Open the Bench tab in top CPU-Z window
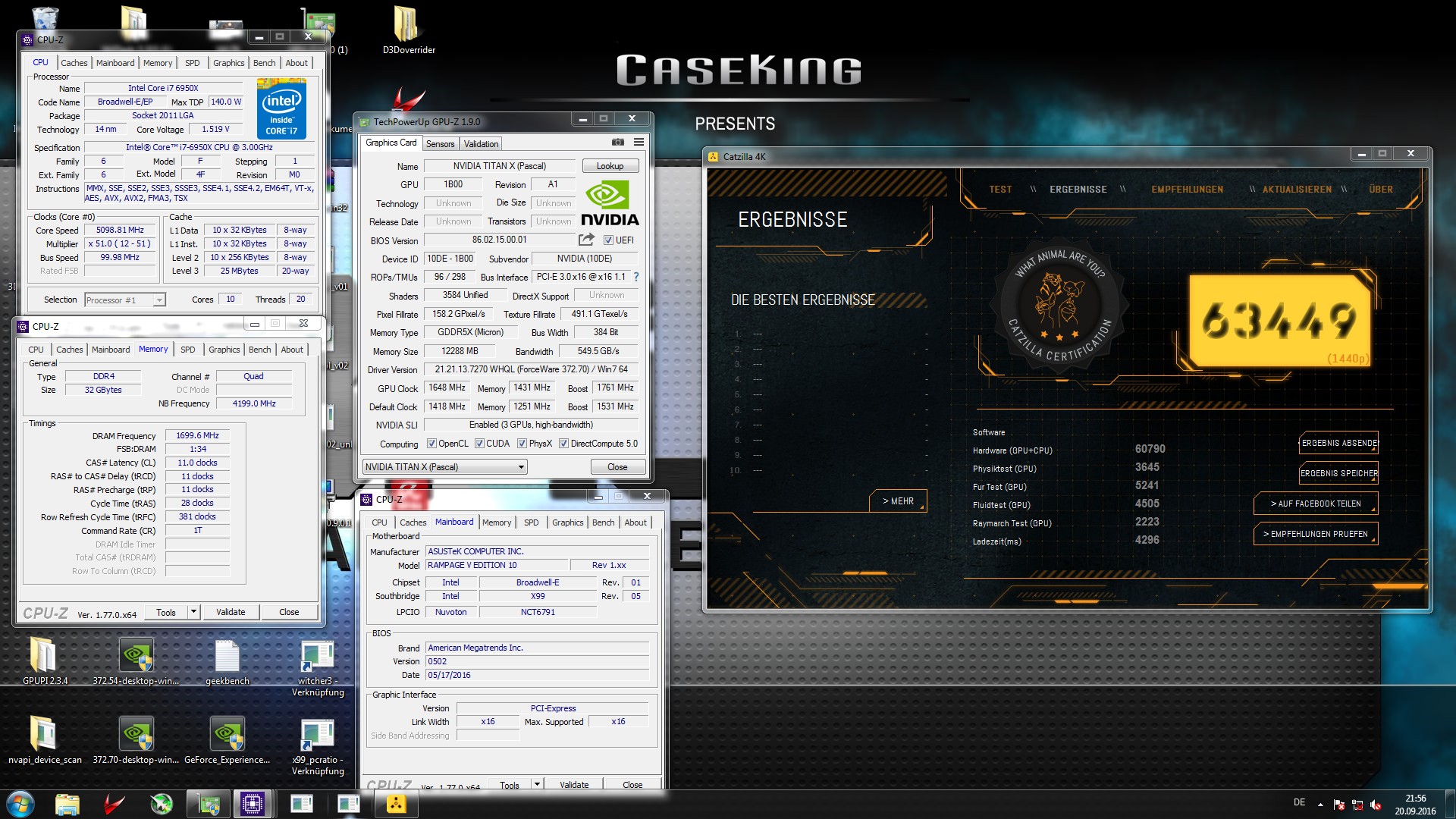Viewport: 1456px width, 819px height. (264, 63)
